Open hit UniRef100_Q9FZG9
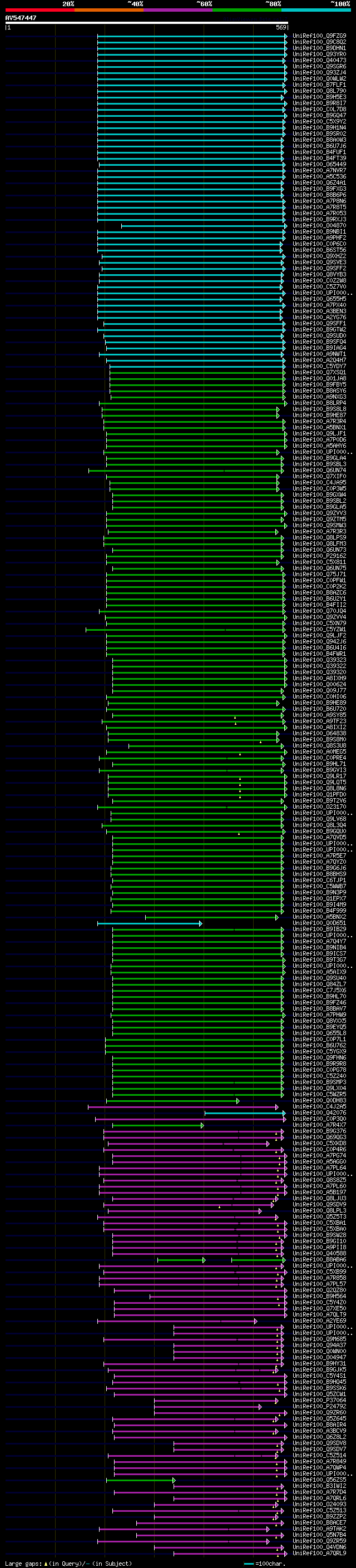 tap(319, 36)
